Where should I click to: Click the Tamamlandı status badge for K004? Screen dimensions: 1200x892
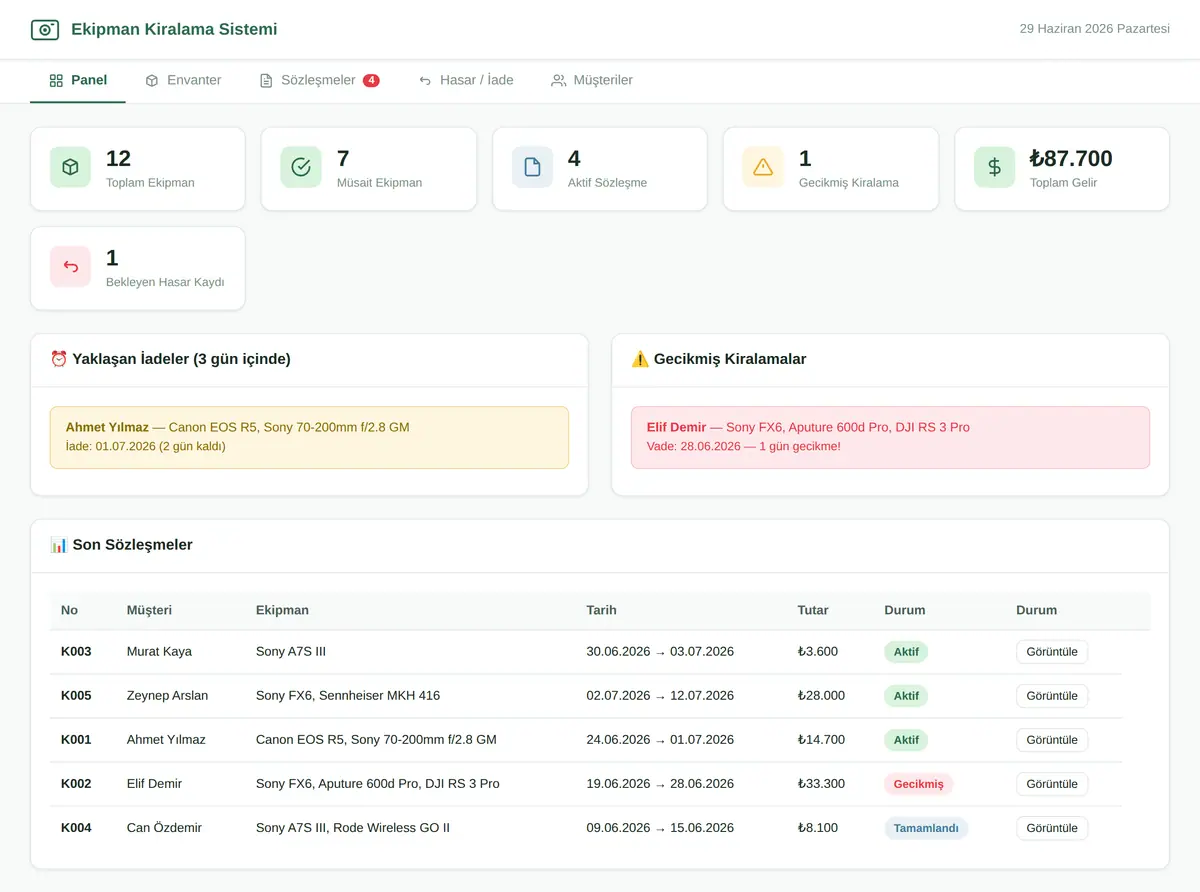[926, 828]
